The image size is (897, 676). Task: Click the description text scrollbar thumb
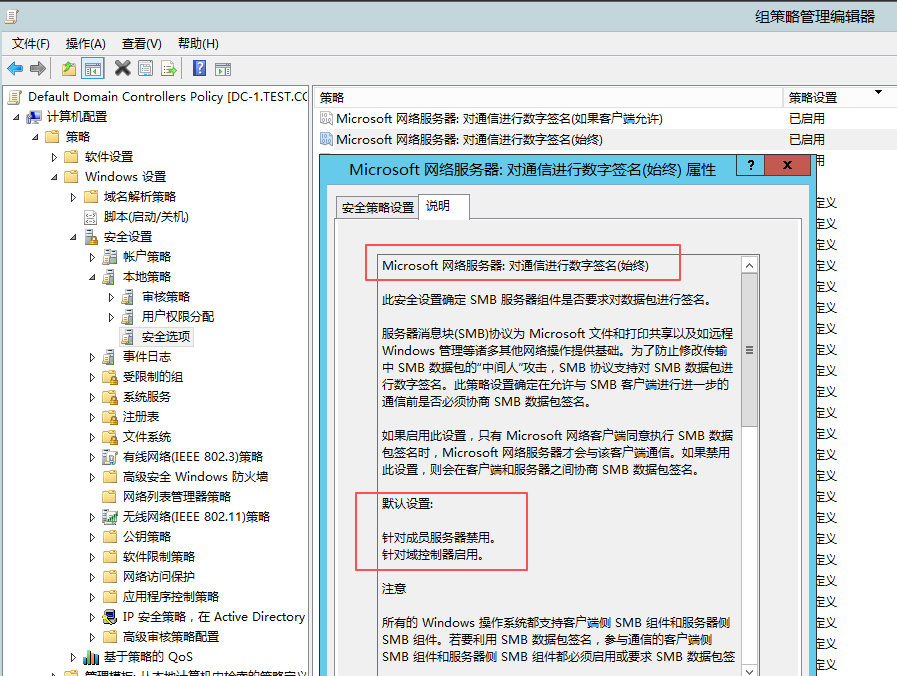click(x=749, y=350)
